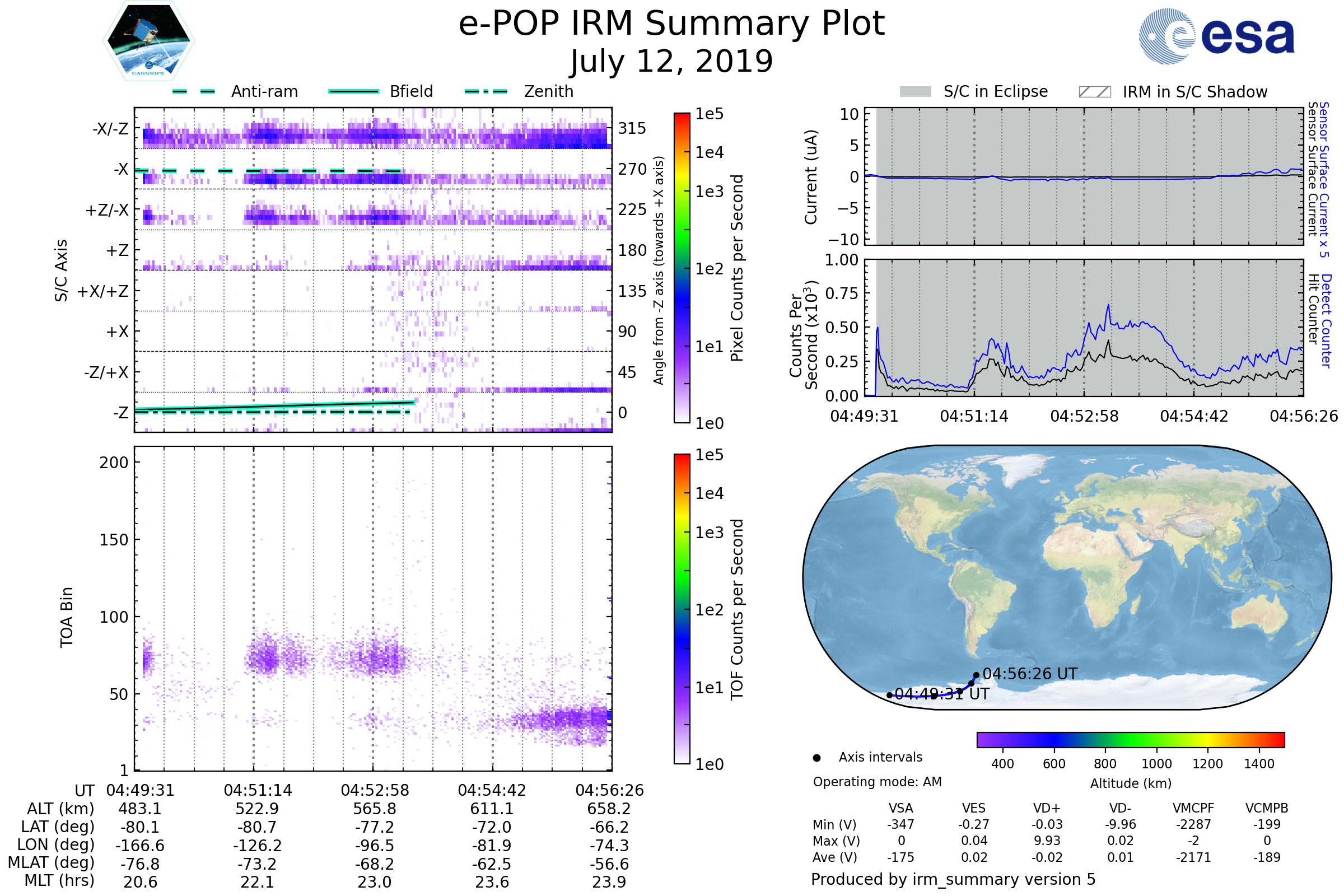
Task: Click the Altitude (km) horizontal colorbar
Action: [x=1130, y=739]
